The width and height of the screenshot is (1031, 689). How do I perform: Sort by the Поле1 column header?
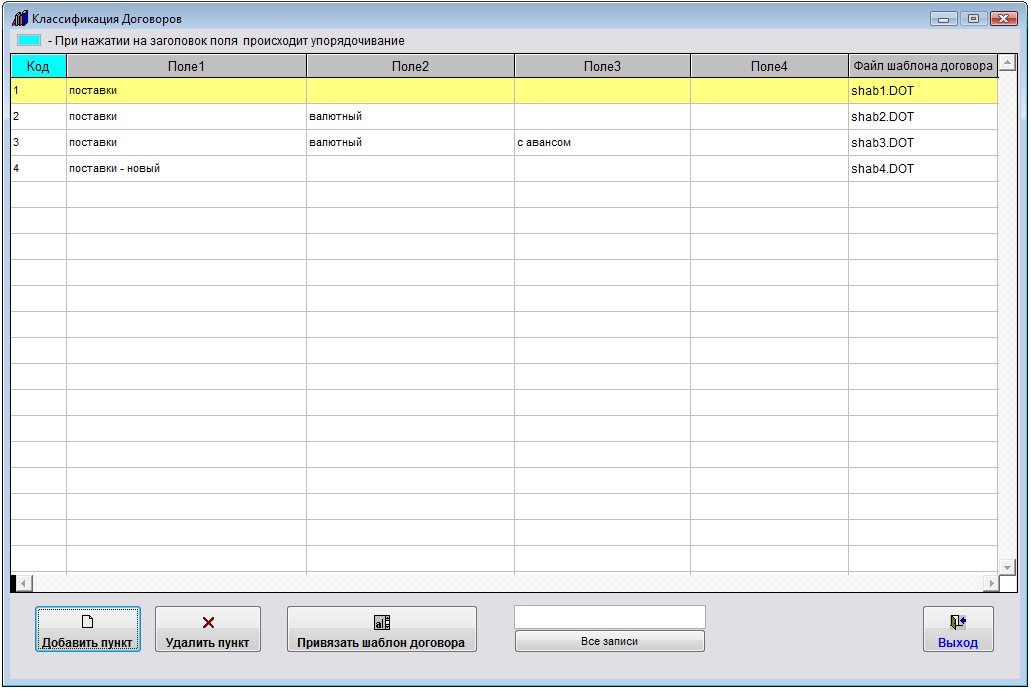pyautogui.click(x=186, y=66)
